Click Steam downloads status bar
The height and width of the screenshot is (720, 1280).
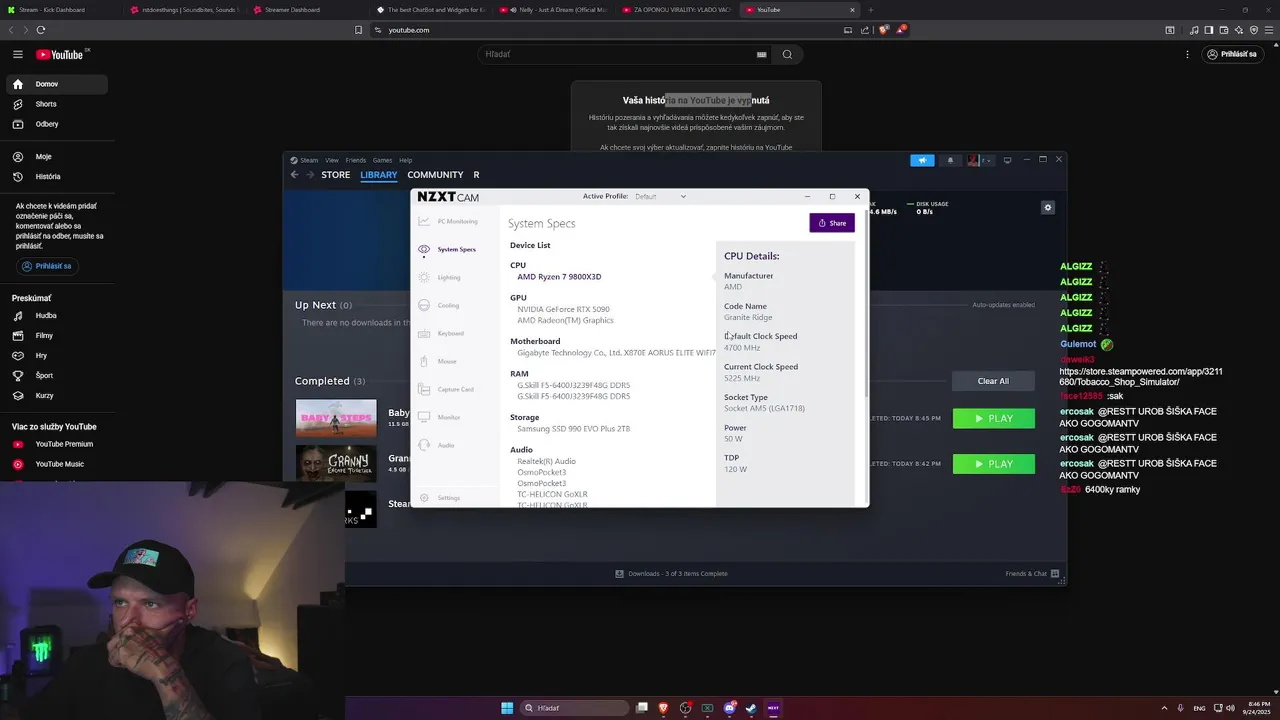coord(671,574)
